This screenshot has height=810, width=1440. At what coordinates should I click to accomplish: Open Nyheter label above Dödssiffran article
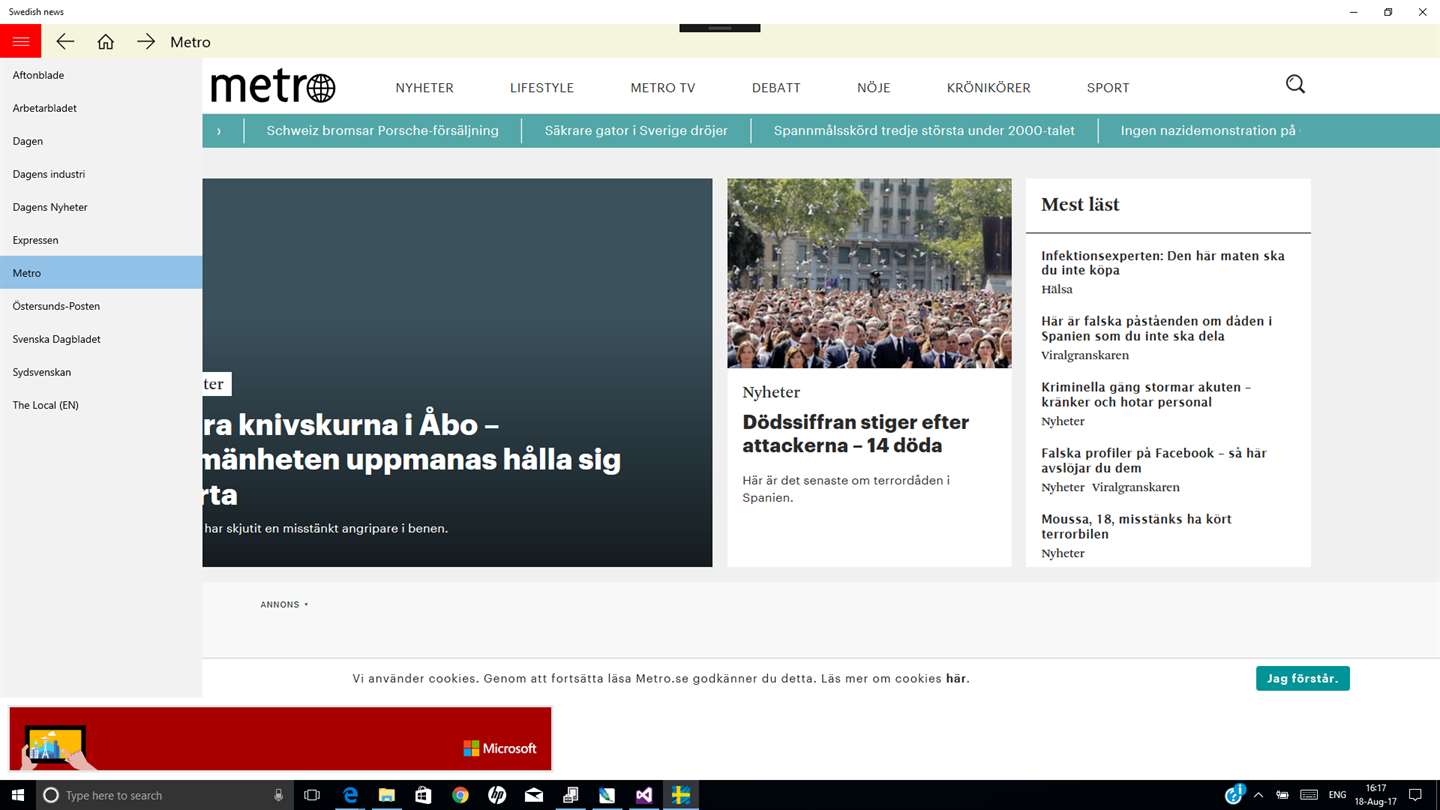tap(771, 392)
